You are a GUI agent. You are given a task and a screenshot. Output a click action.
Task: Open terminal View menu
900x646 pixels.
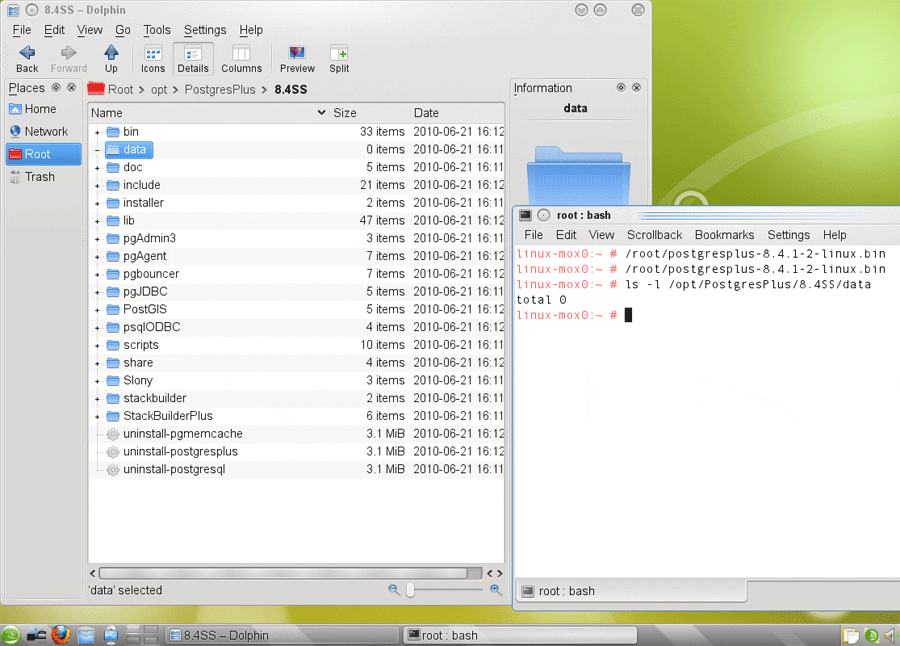(601, 235)
